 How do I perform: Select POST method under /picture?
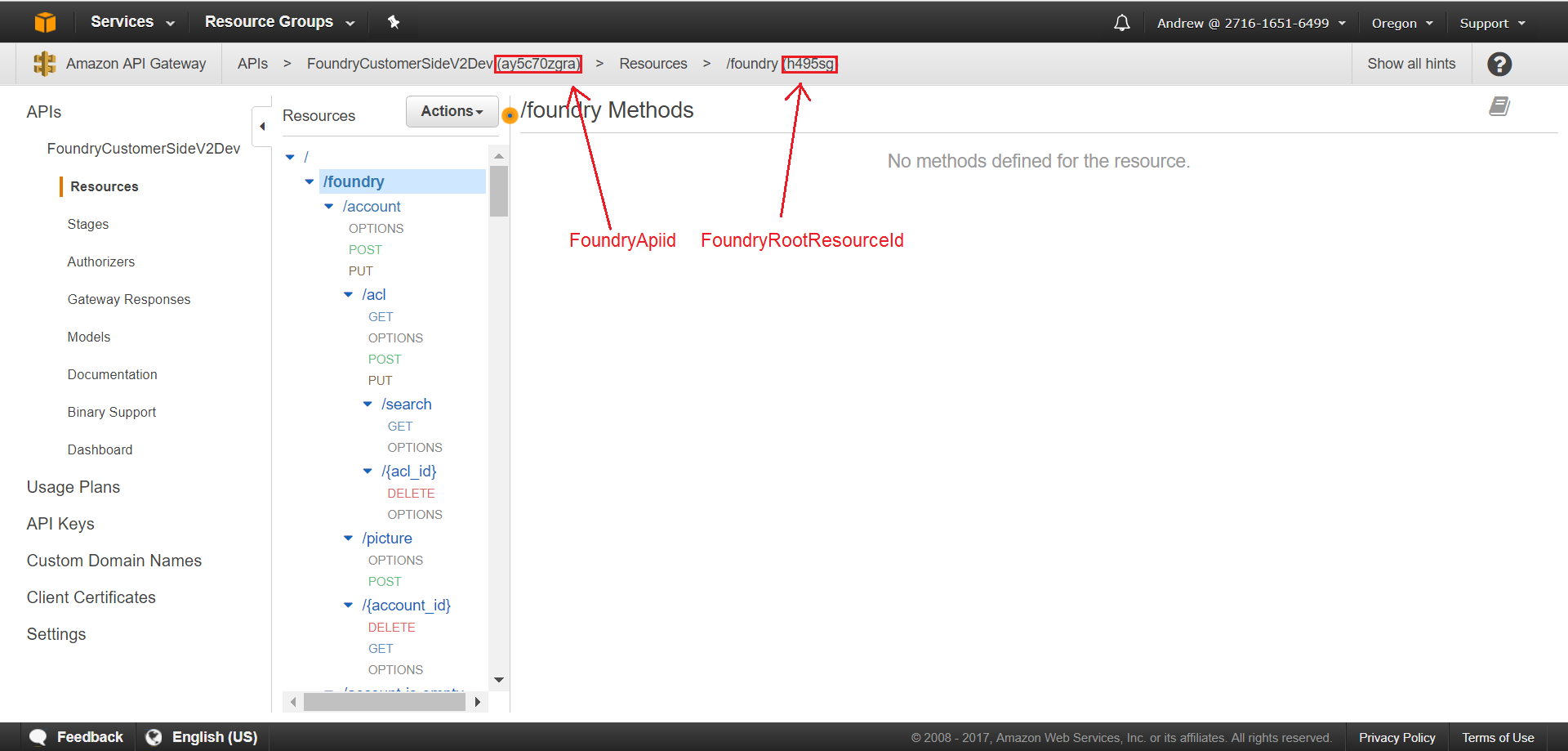point(385,582)
